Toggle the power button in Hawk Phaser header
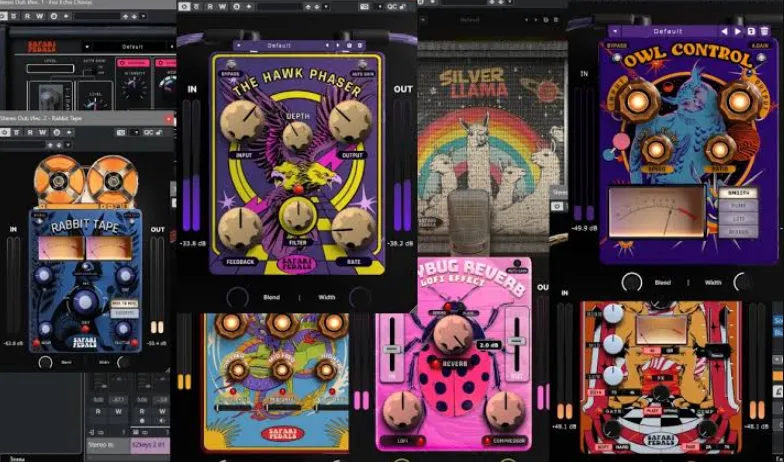 [186, 6]
